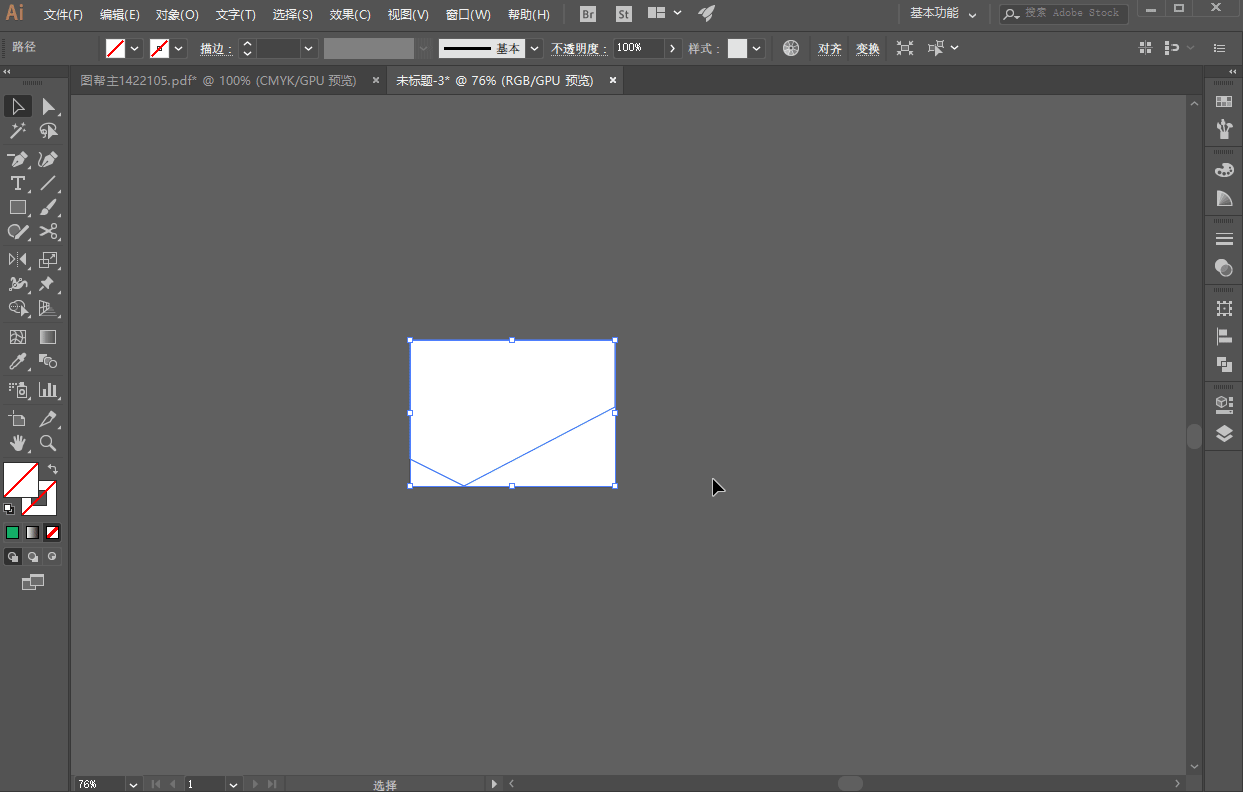
Task: Select the Shape Builder tool
Action: 18,308
